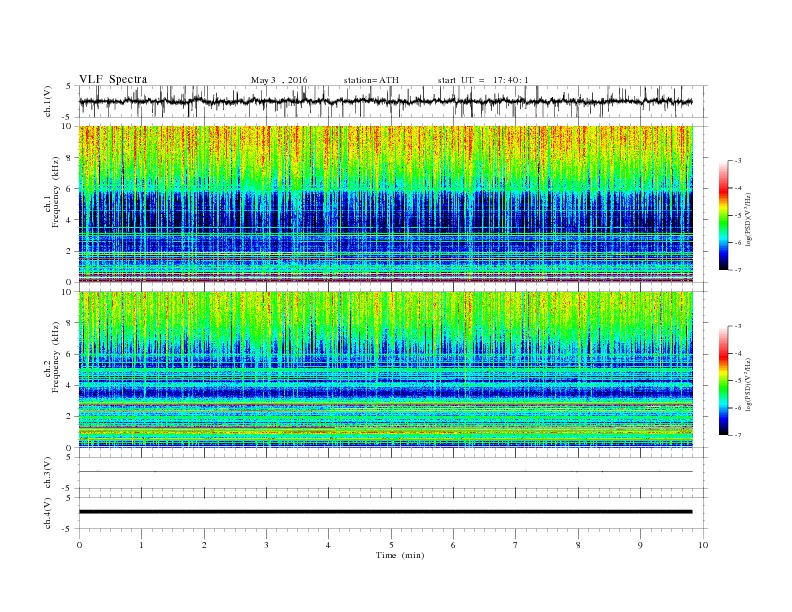This screenshot has width=792, height=612.
Task: Click the 5 minute tick label
Action: (x=391, y=545)
